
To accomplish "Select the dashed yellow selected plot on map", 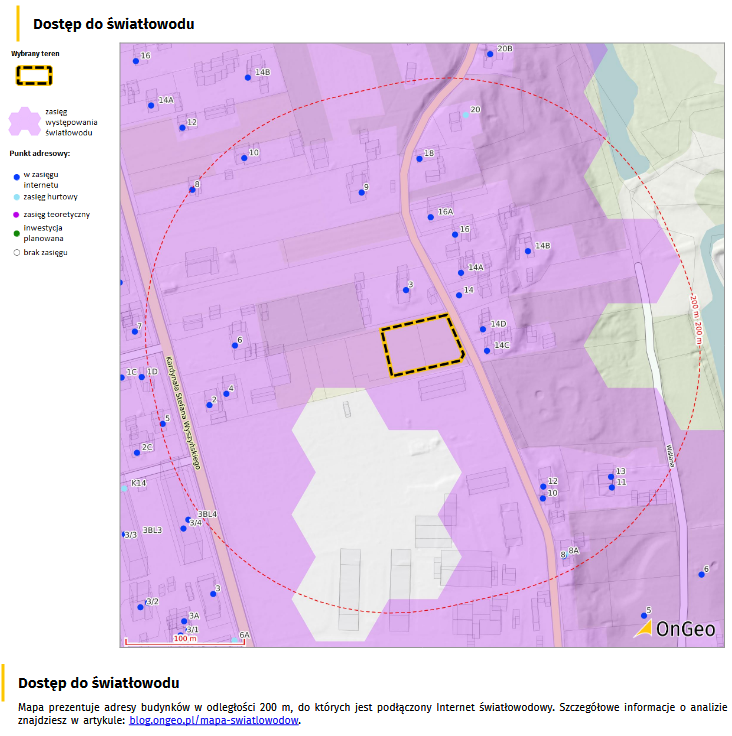I will coord(421,346).
